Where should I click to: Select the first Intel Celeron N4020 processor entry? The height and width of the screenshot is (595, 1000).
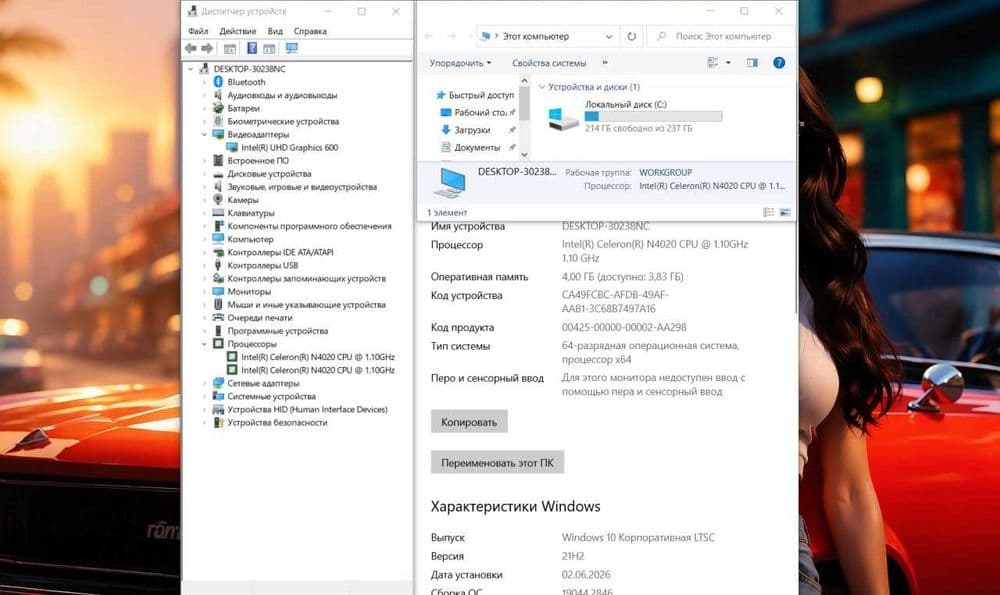318,357
